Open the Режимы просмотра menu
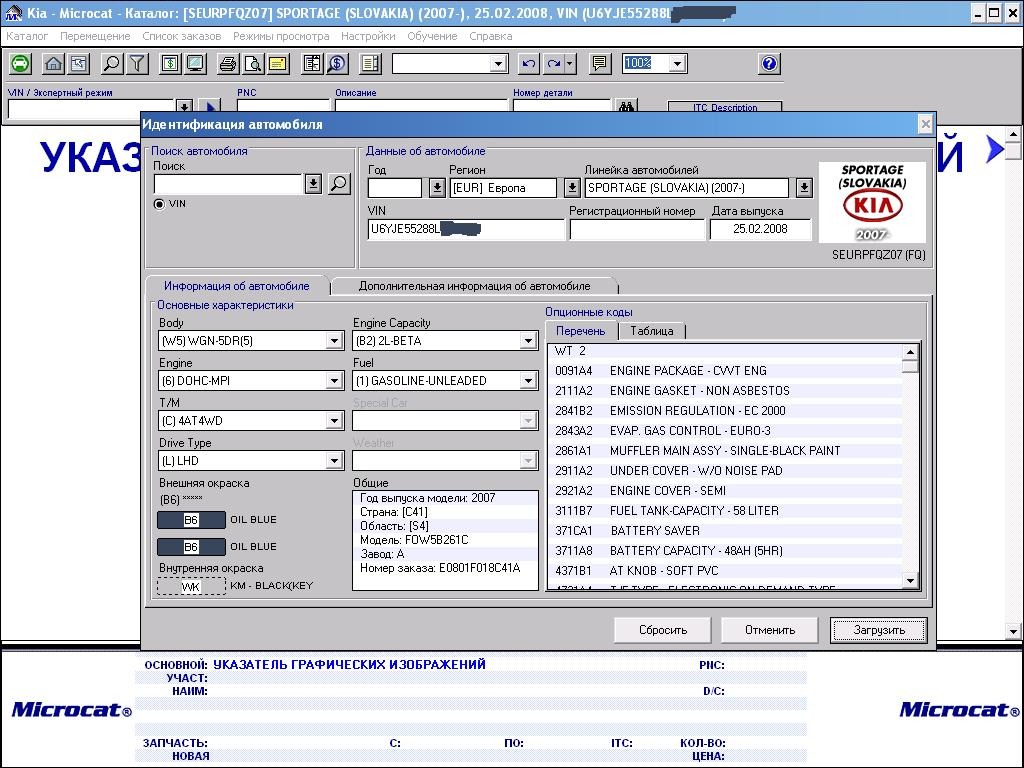1024x768 pixels. click(x=281, y=36)
